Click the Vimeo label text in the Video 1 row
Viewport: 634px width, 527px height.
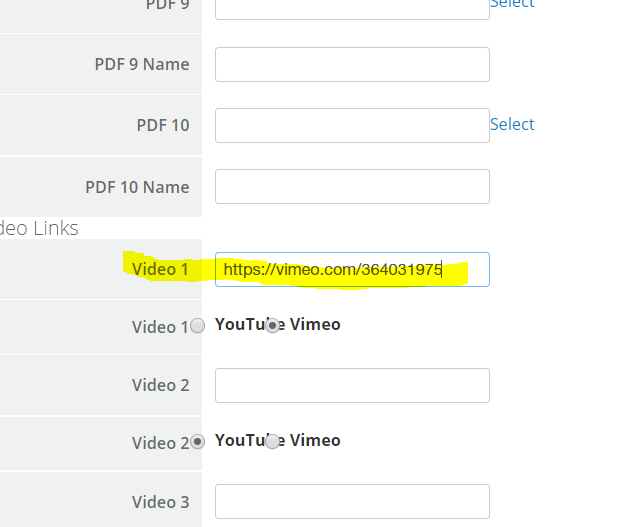click(315, 324)
